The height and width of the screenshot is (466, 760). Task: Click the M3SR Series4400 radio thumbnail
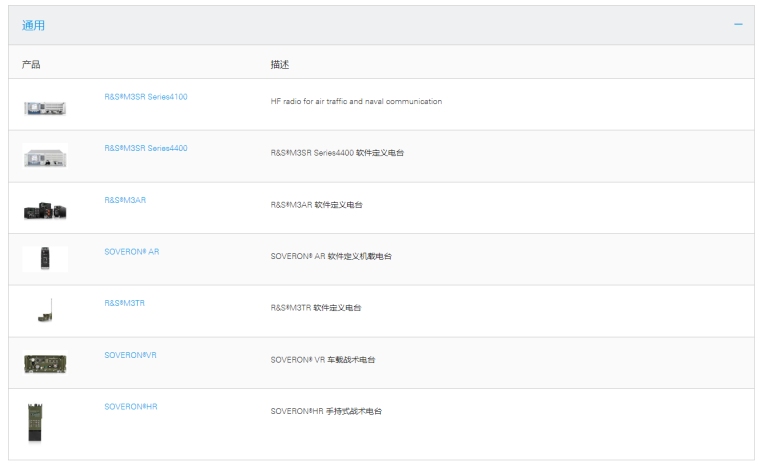pos(45,157)
